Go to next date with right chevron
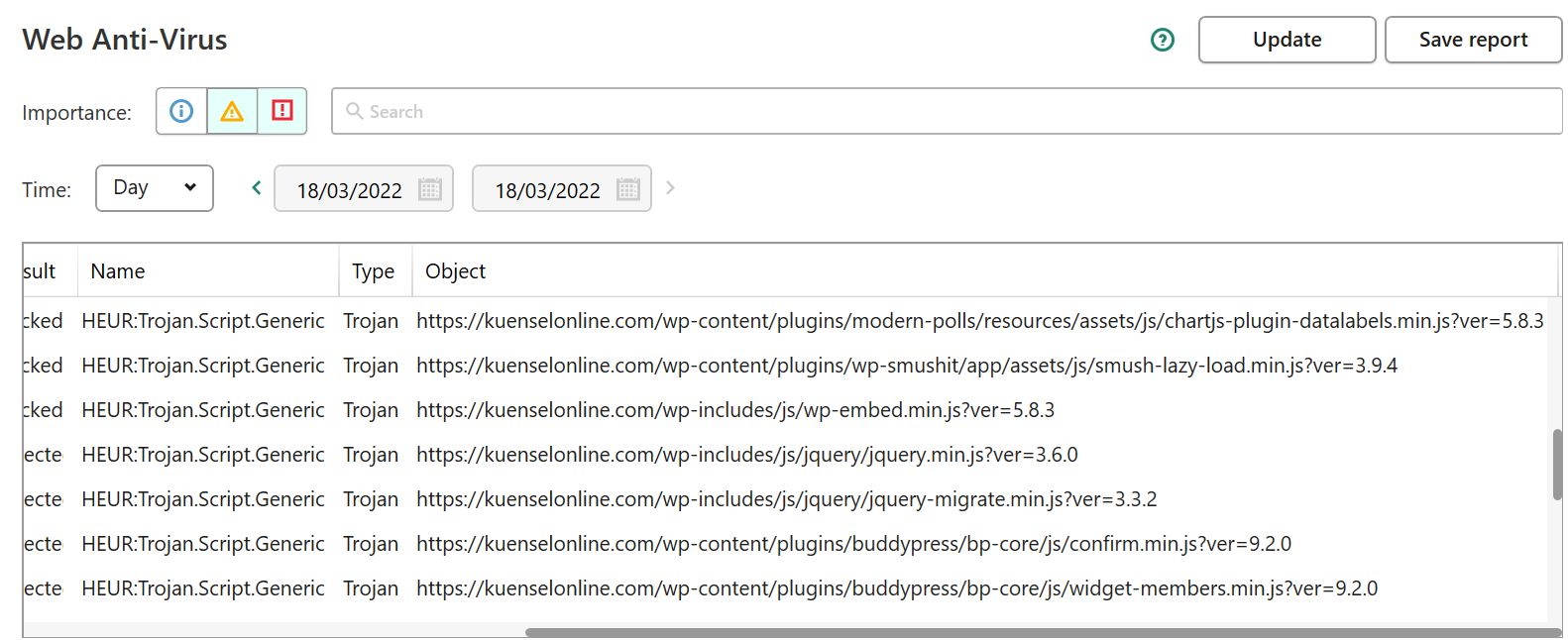1568x640 pixels. click(x=670, y=187)
